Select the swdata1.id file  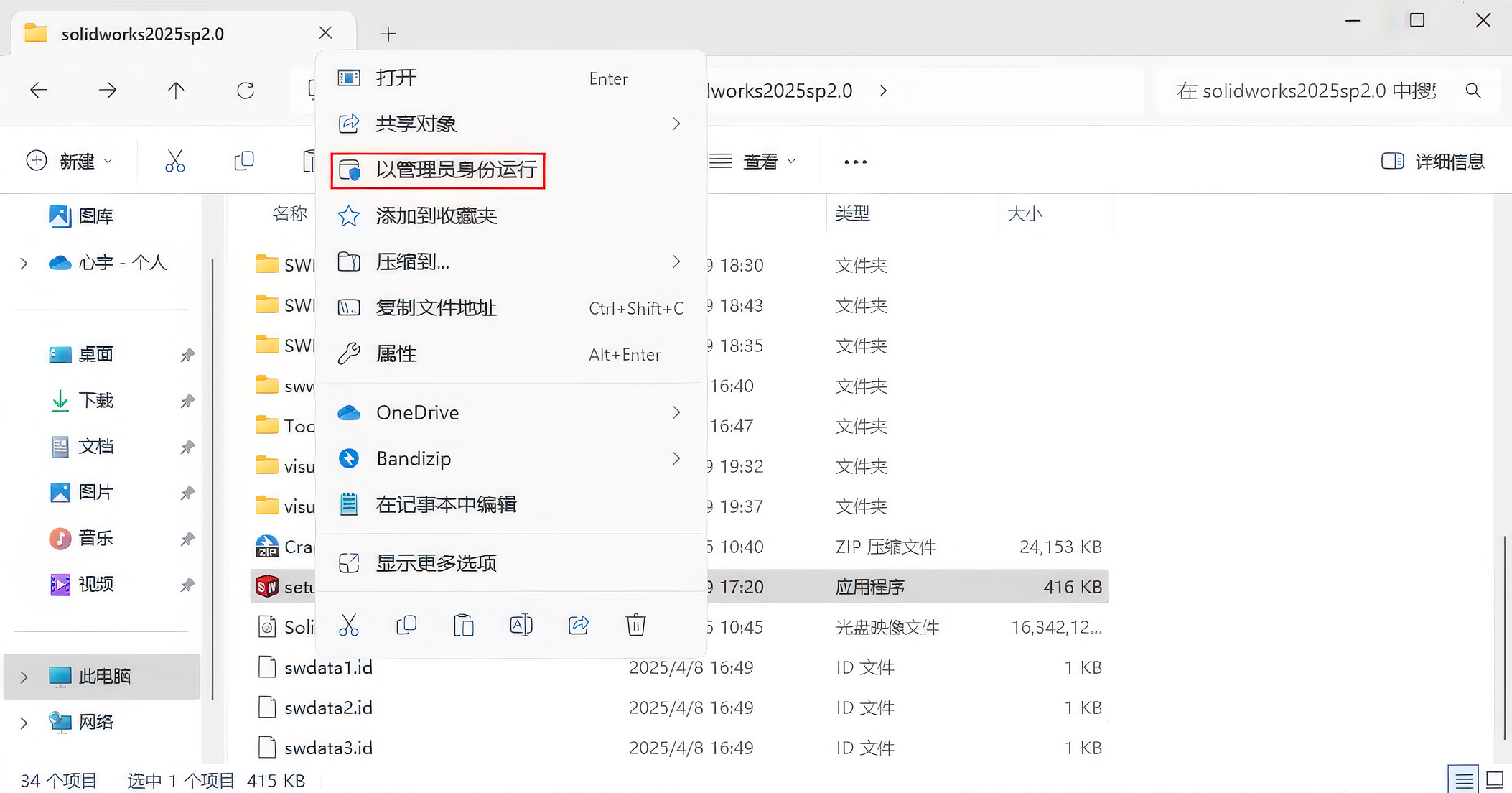[x=678, y=667]
